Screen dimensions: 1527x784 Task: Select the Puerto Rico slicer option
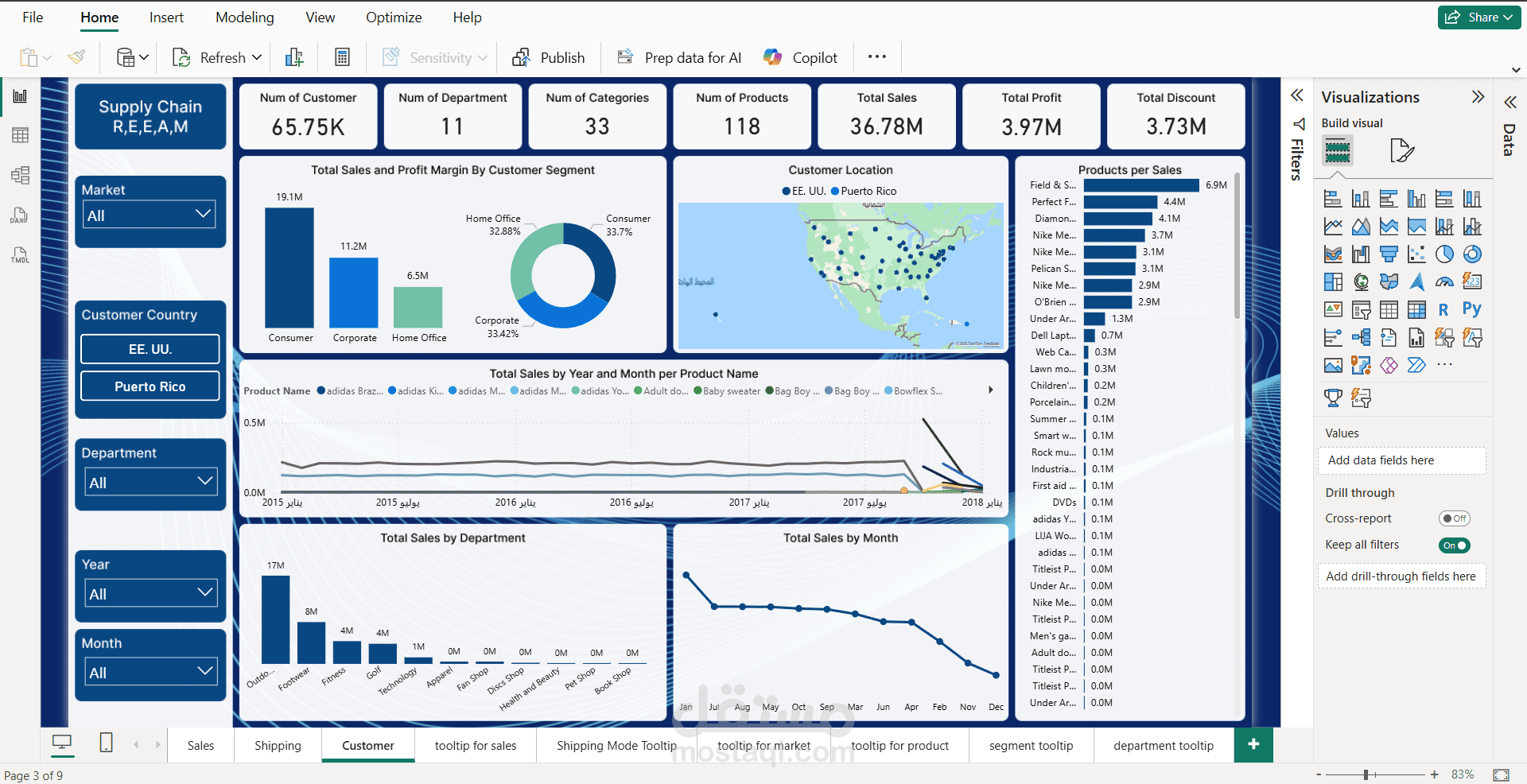pyautogui.click(x=150, y=386)
